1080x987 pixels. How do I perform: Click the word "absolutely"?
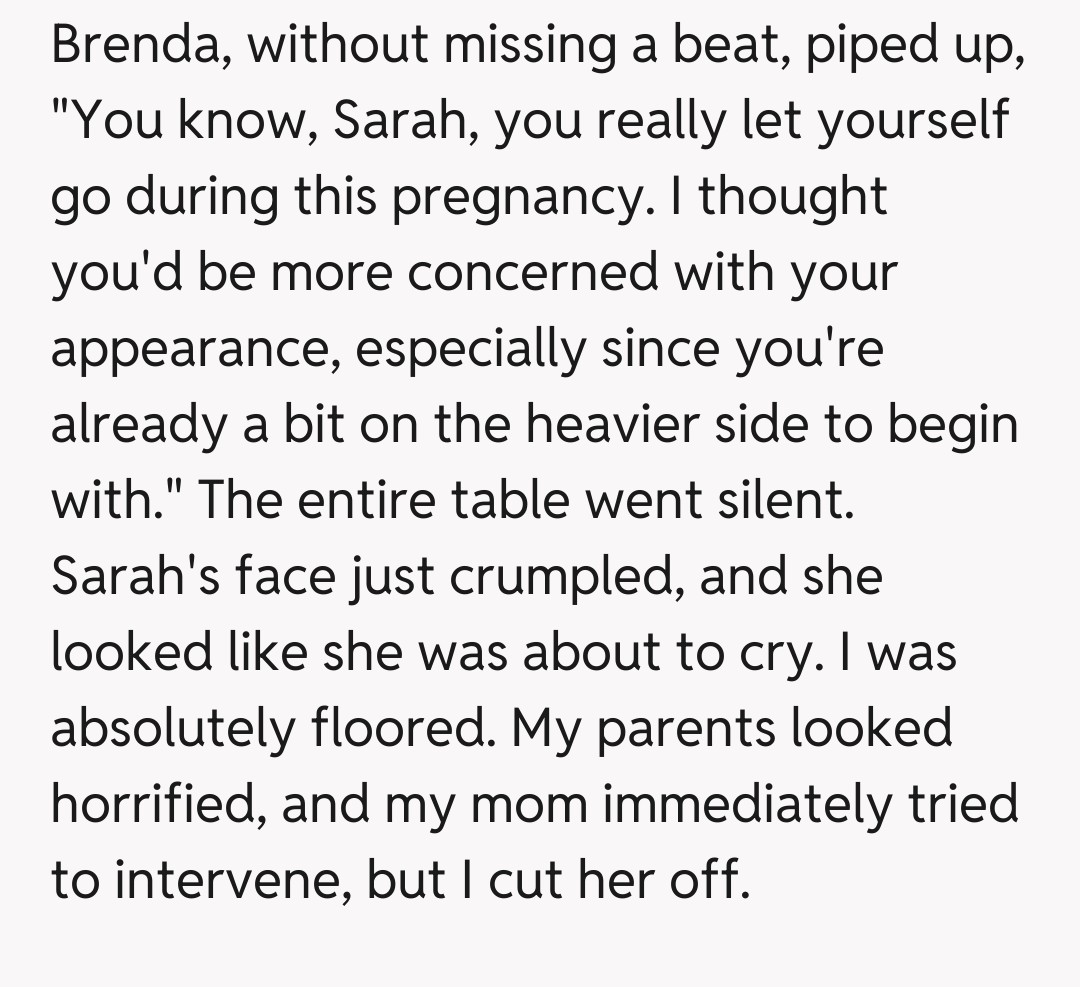170,728
